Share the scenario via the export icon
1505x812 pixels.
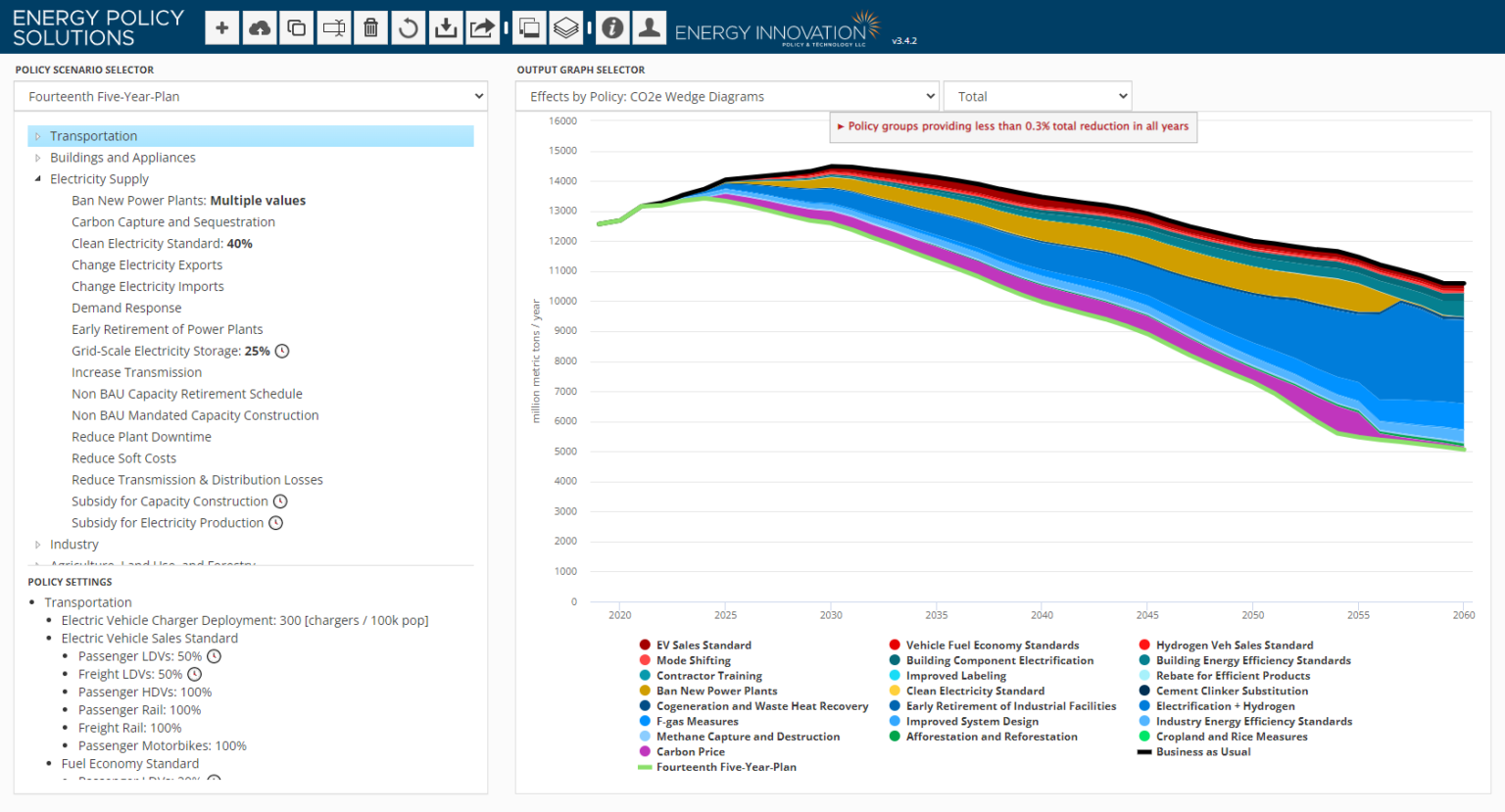[482, 26]
